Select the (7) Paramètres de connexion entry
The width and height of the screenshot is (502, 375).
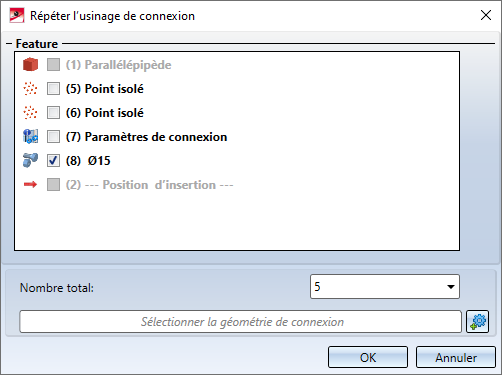tap(146, 137)
